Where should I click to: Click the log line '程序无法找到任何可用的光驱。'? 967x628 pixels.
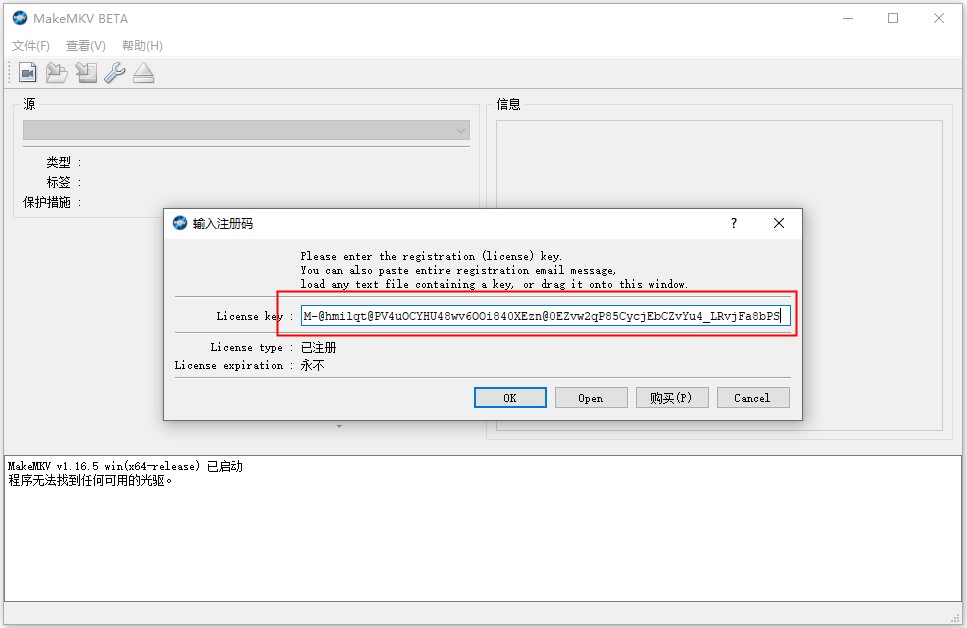pyautogui.click(x=90, y=481)
